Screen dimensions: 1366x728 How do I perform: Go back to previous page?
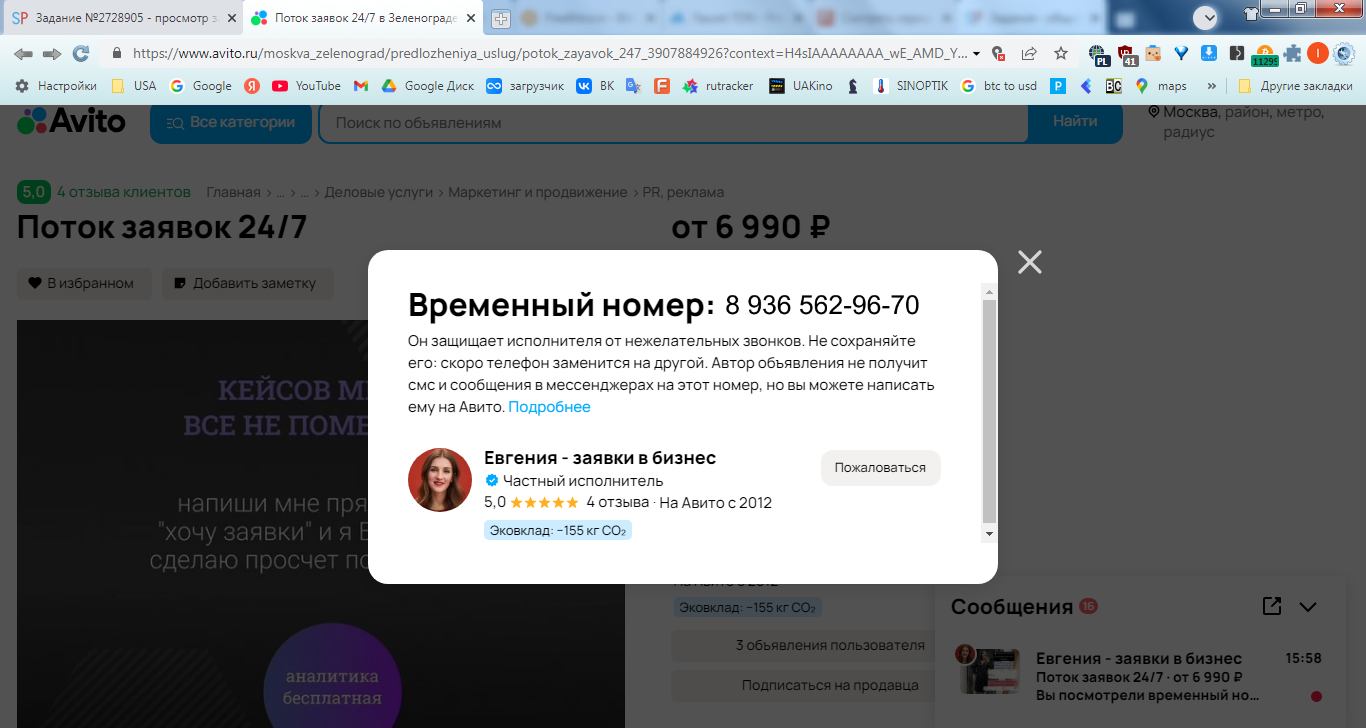[x=23, y=53]
